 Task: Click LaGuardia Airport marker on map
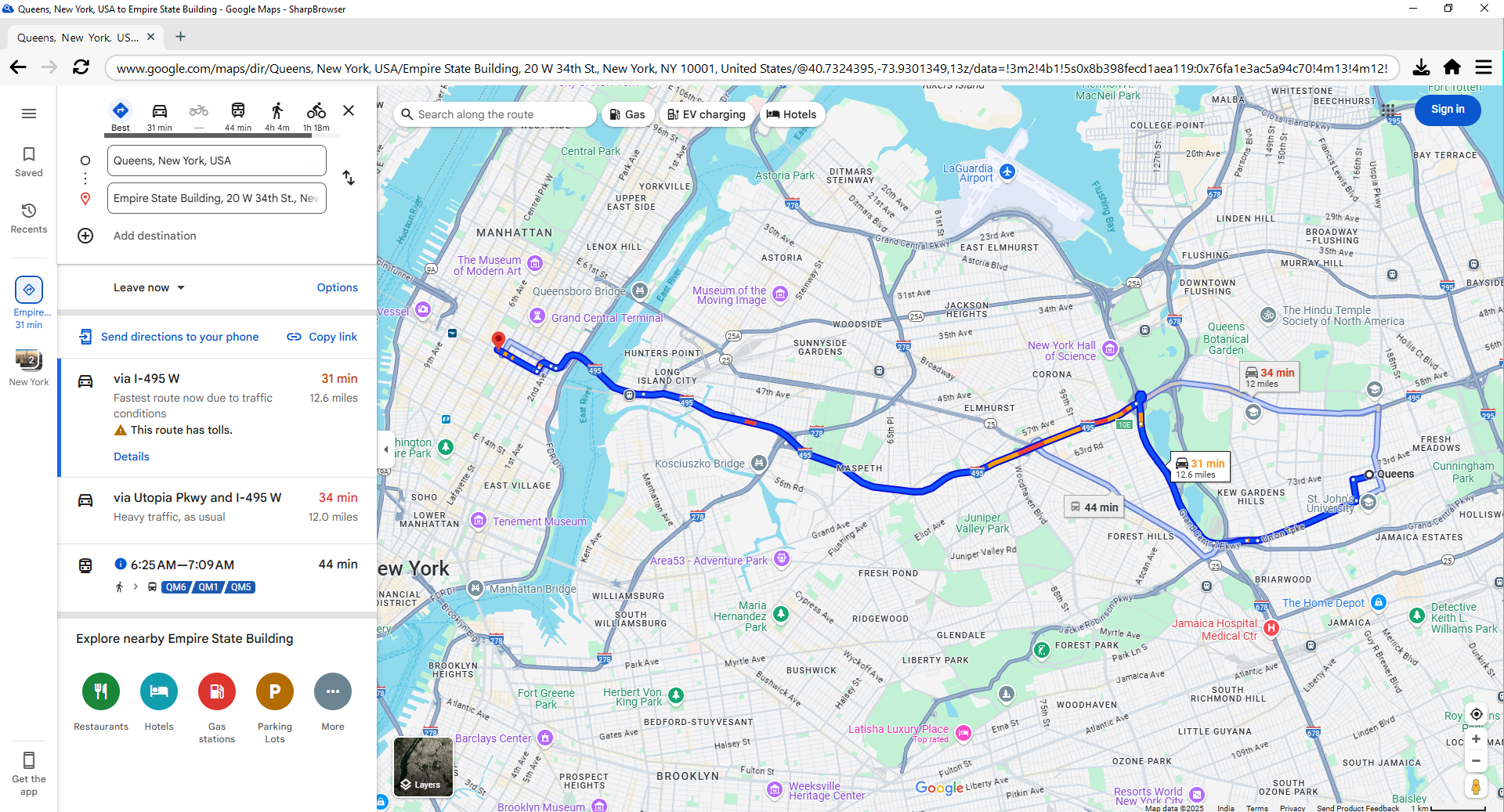(x=1007, y=171)
